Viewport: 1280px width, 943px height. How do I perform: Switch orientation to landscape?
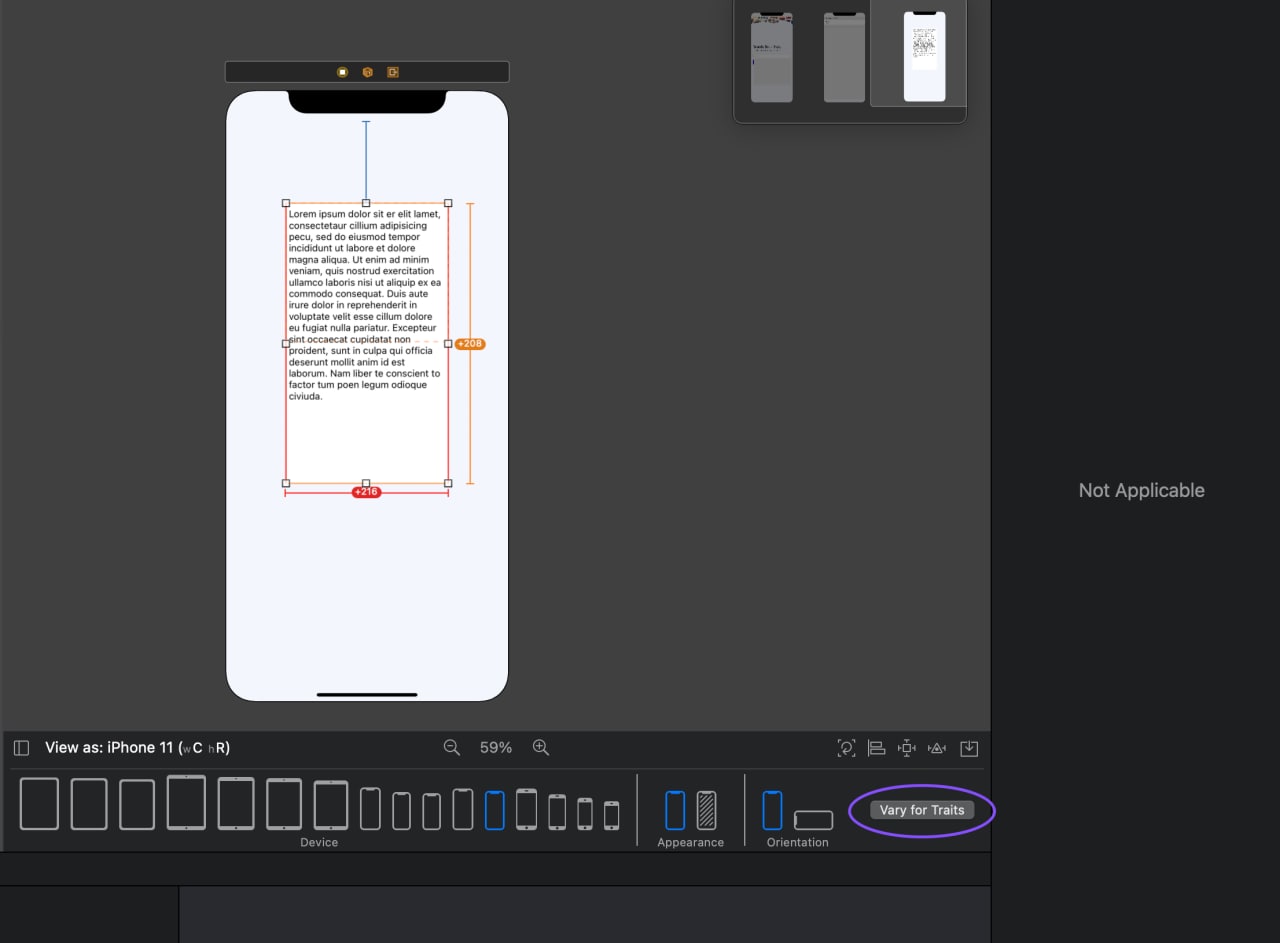click(x=813, y=820)
